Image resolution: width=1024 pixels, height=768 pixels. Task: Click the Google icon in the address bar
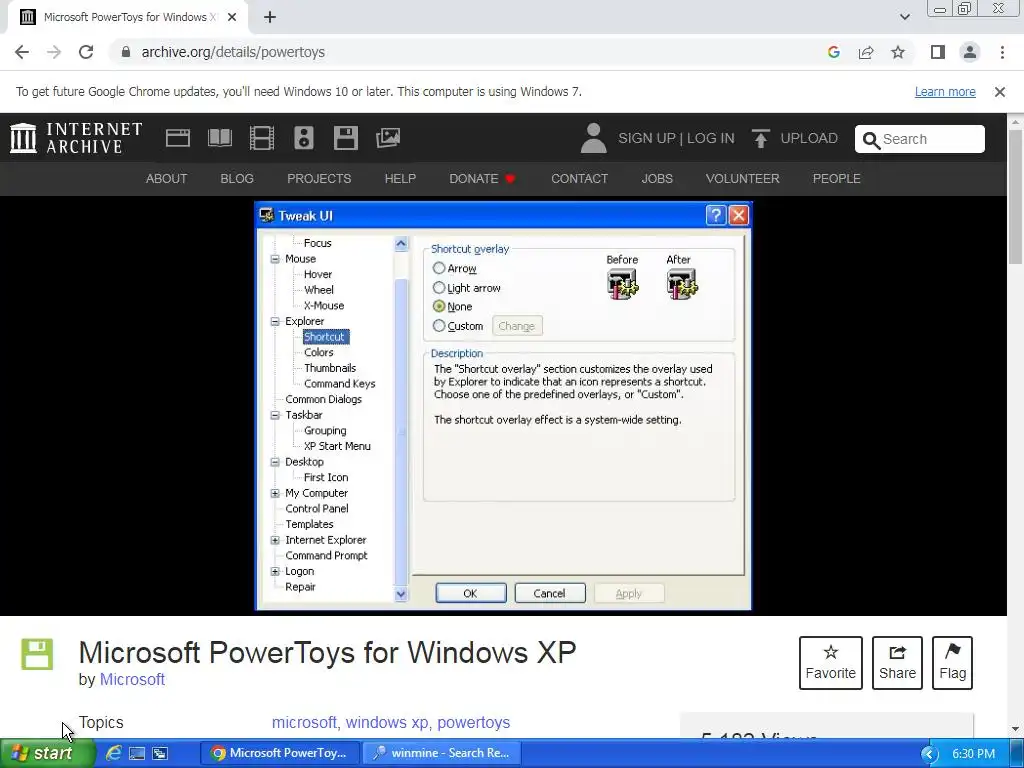pos(833,52)
